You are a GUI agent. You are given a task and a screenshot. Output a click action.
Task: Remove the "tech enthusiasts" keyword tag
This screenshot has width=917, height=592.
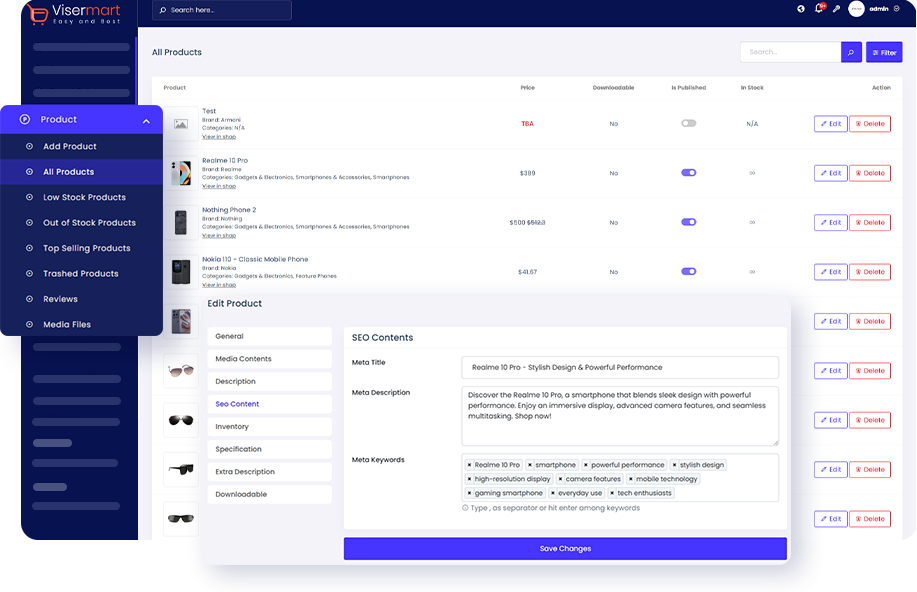pos(612,493)
